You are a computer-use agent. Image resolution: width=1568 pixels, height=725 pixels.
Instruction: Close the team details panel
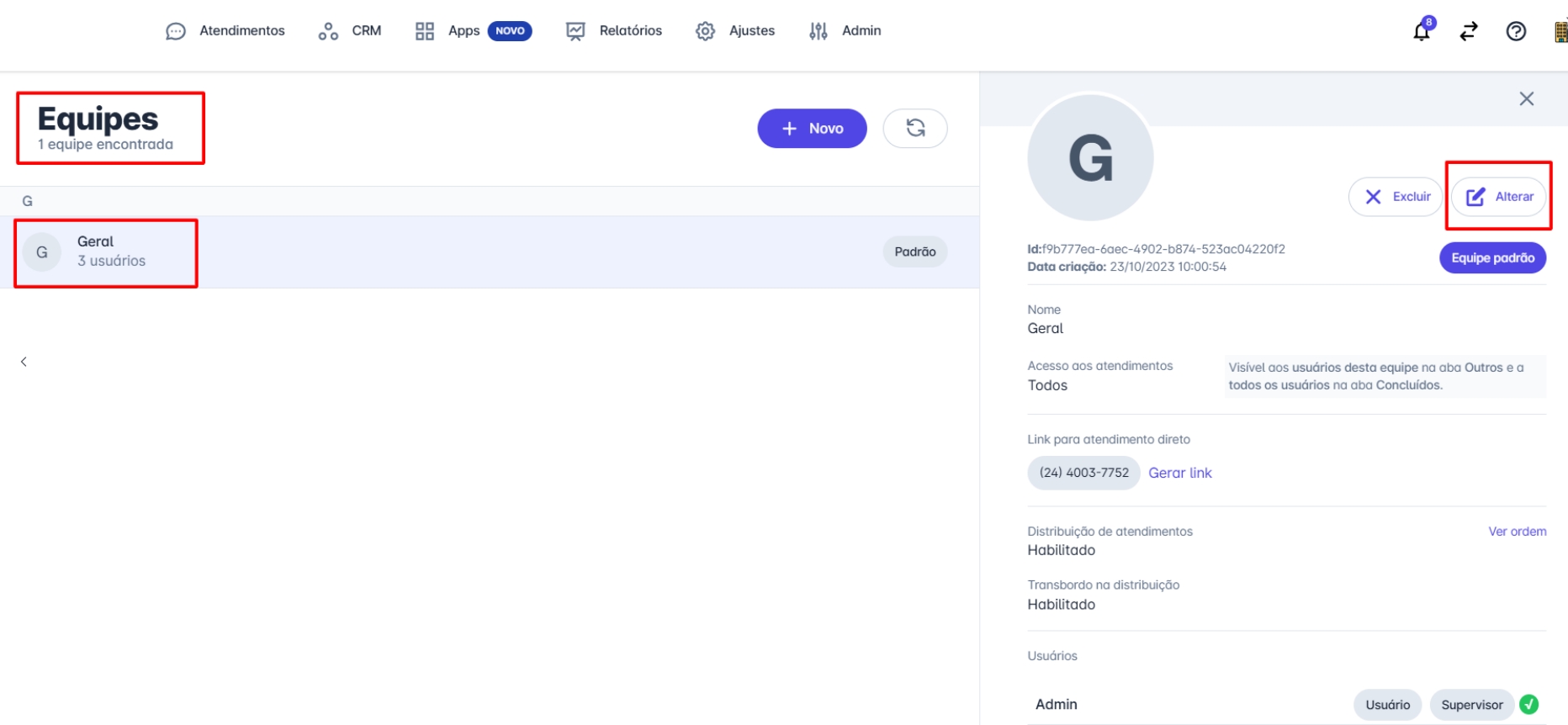[1527, 98]
